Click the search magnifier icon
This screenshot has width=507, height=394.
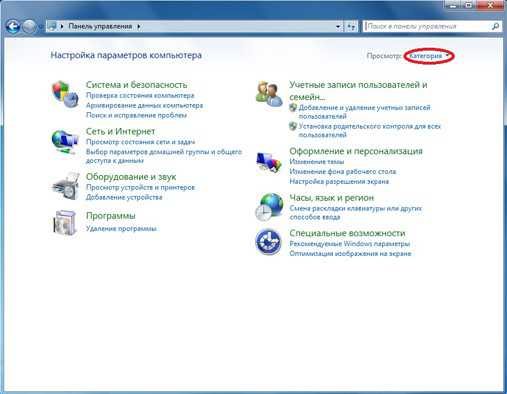pos(495,26)
